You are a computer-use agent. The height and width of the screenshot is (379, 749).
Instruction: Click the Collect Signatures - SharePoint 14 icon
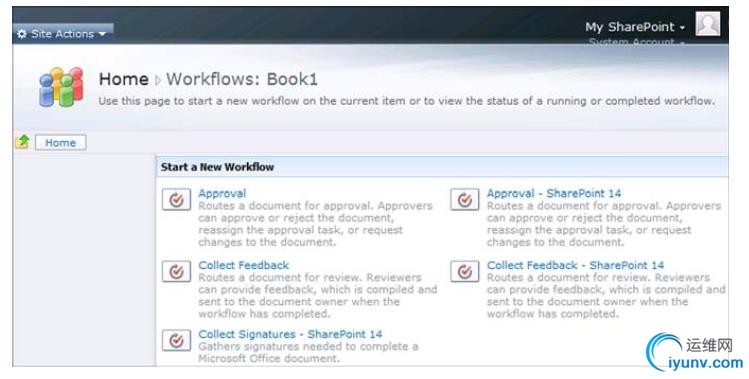[176, 340]
